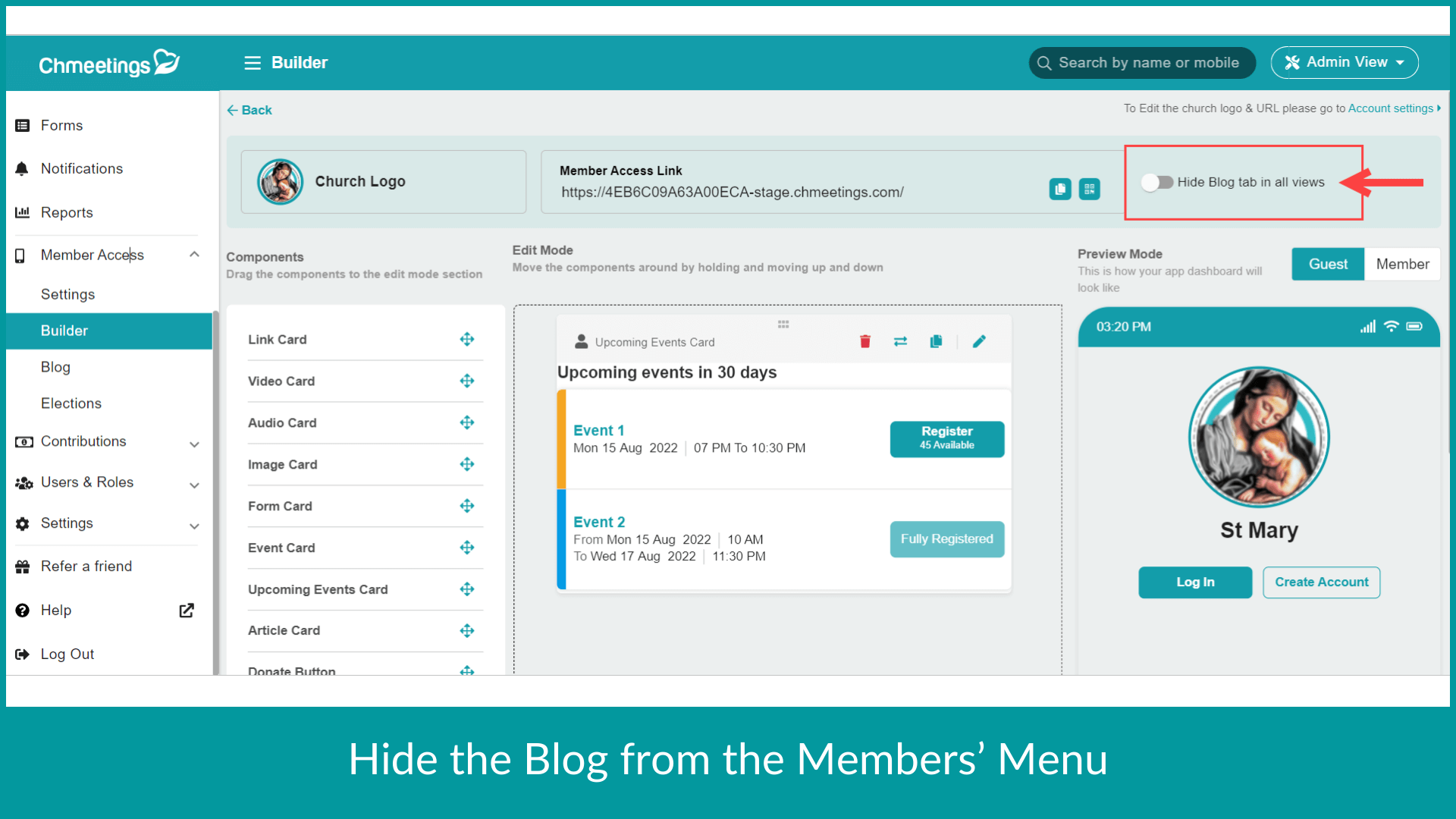The image size is (1456, 819).
Task: Click Upcoming events in 30 days heading
Action: coord(667,372)
